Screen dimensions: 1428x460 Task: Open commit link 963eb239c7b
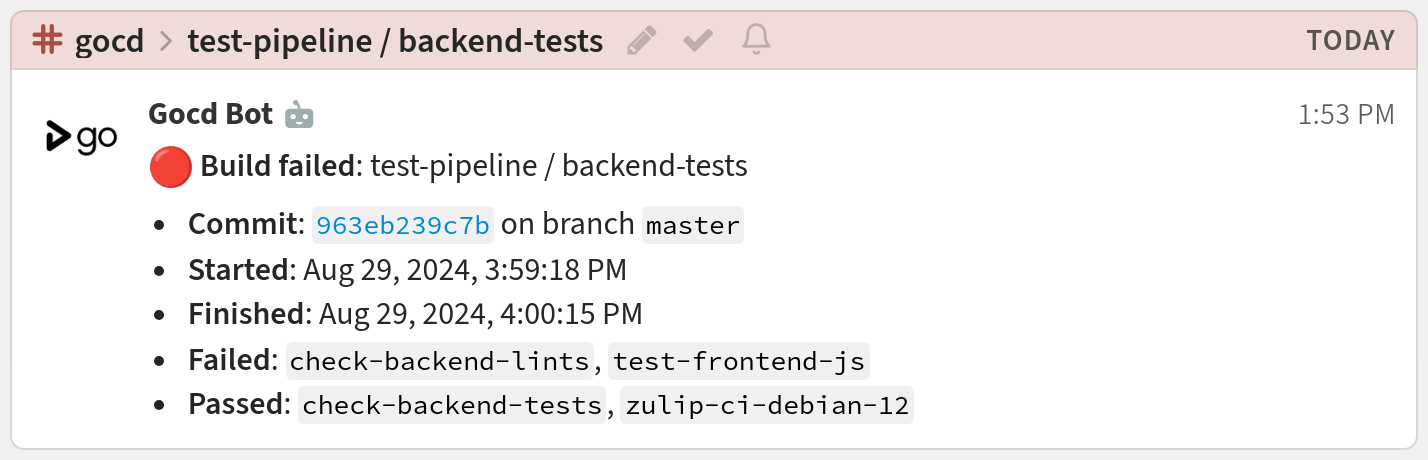point(403,225)
